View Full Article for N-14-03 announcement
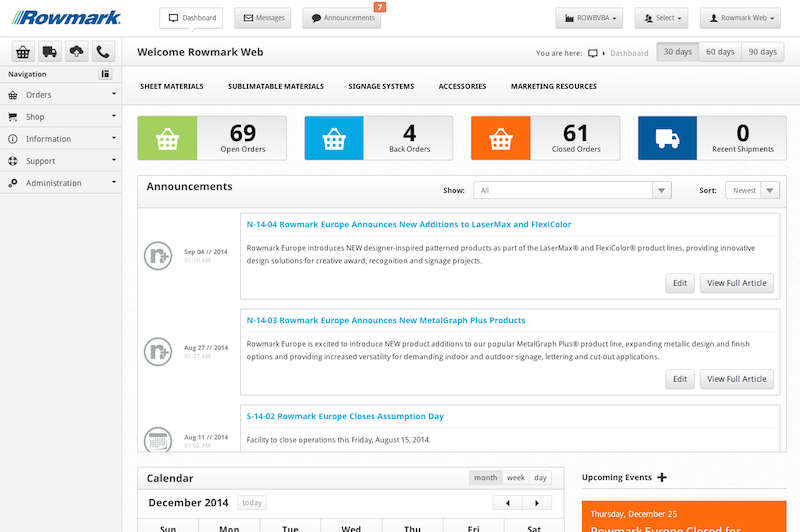This screenshot has height=532, width=800. click(x=737, y=379)
